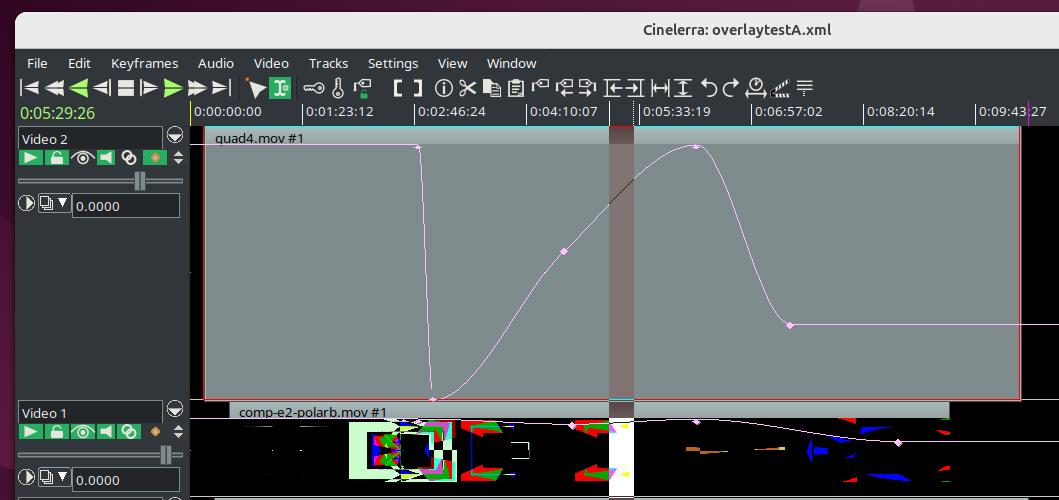Viewport: 1059px width, 500px height.
Task: Select the arrow editing mode tool
Action: (x=256, y=88)
